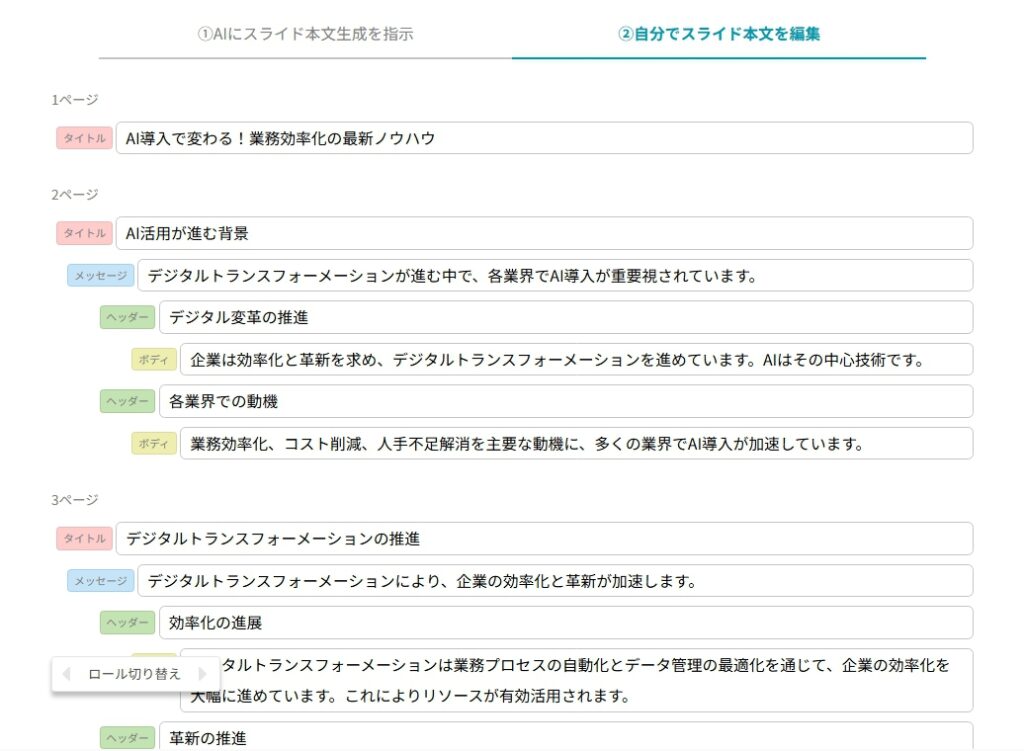Click the メッセージ tag on page 2
Image resolution: width=1024 pixels, height=751 pixels.
pyautogui.click(x=100, y=275)
